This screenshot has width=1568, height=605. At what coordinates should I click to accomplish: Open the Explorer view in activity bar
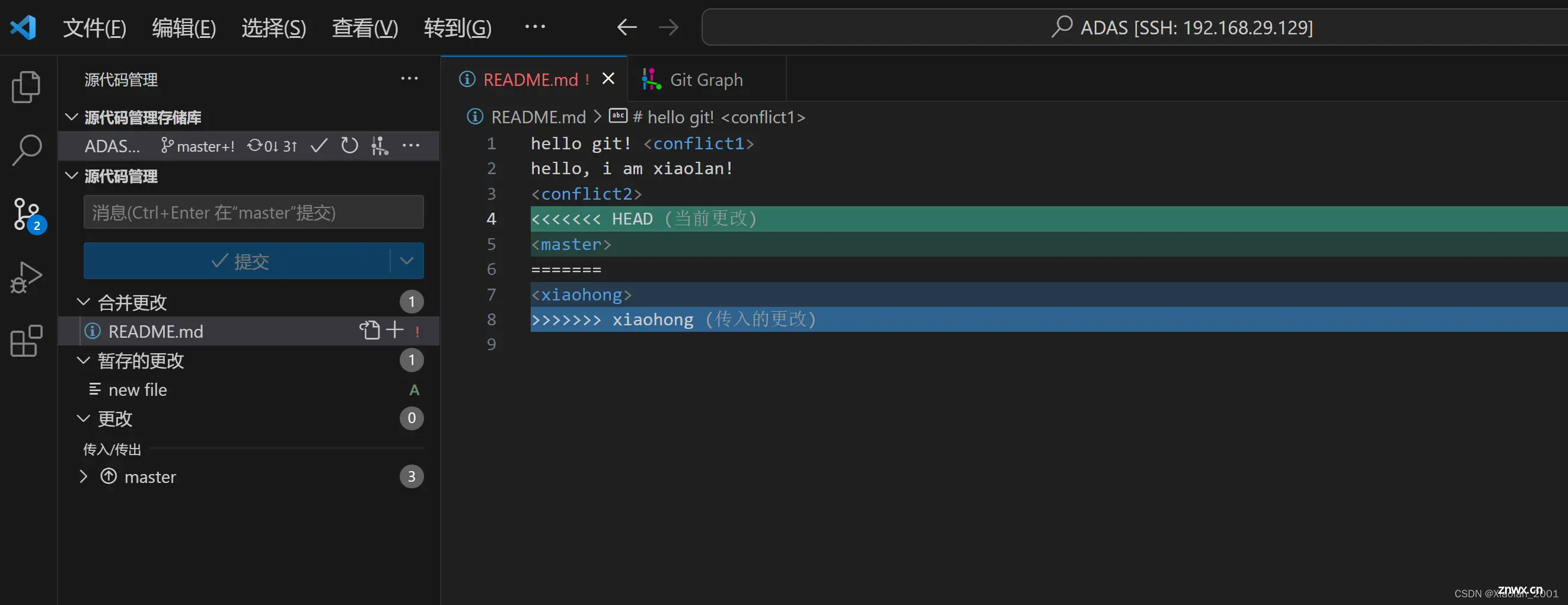26,87
